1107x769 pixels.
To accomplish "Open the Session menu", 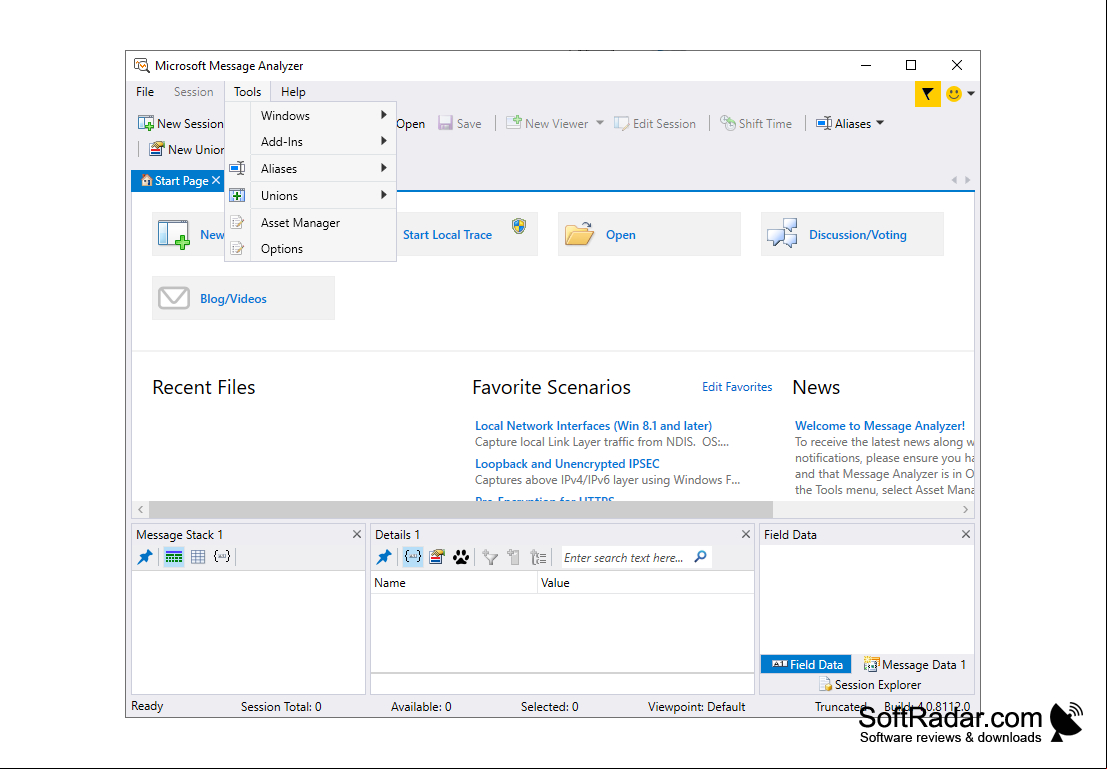I will 193,92.
